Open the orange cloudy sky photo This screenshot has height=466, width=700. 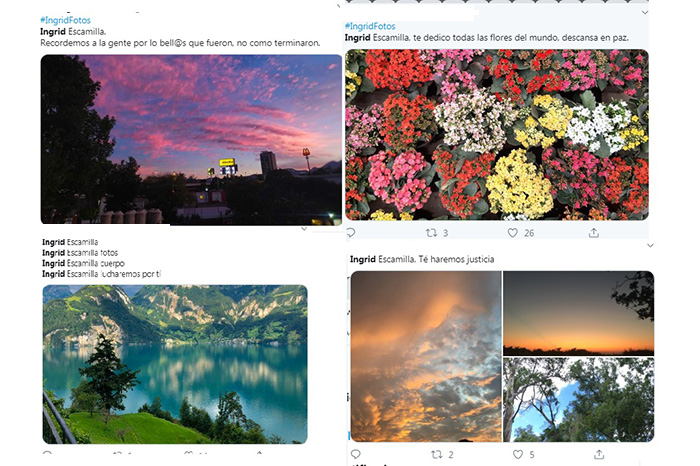pyautogui.click(x=426, y=356)
